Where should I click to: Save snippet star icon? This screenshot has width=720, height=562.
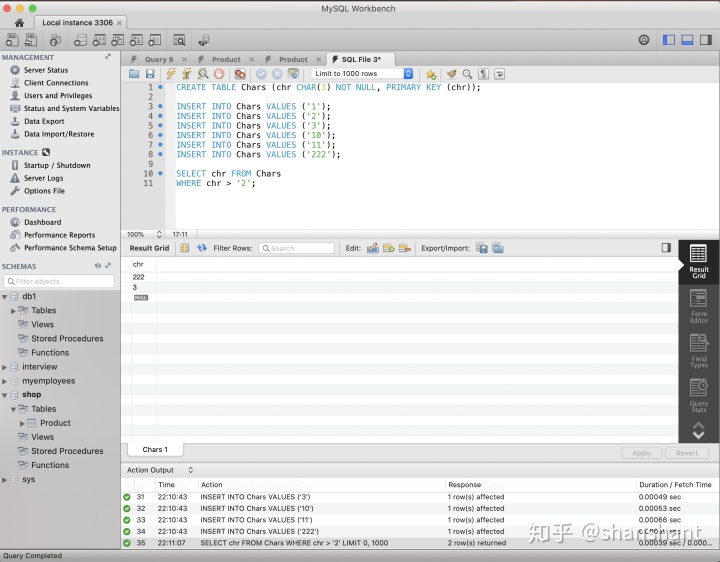tap(431, 74)
